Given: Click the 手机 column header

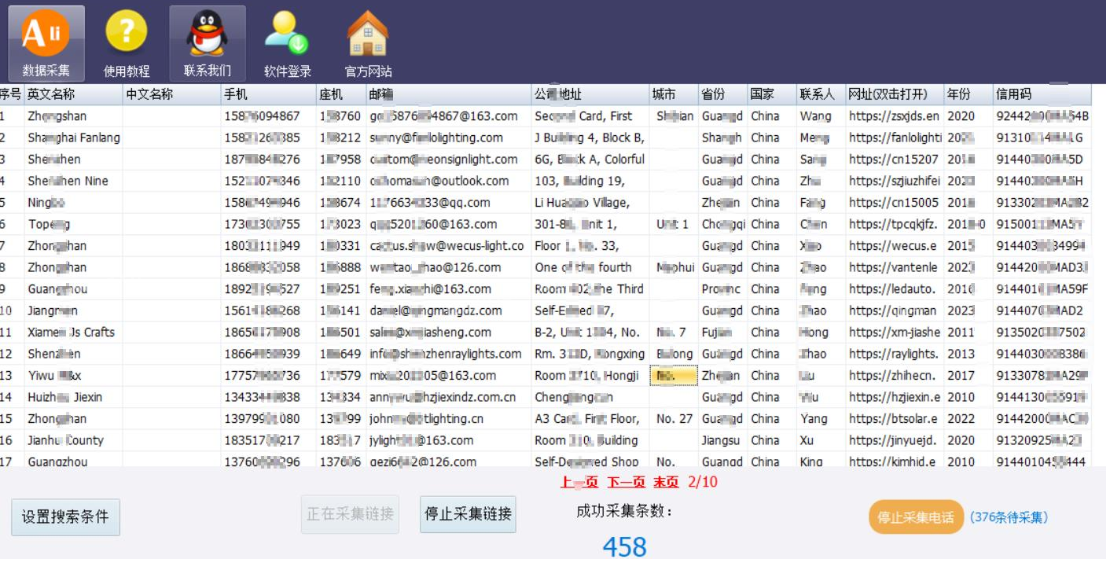Looking at the screenshot, I should (x=269, y=95).
